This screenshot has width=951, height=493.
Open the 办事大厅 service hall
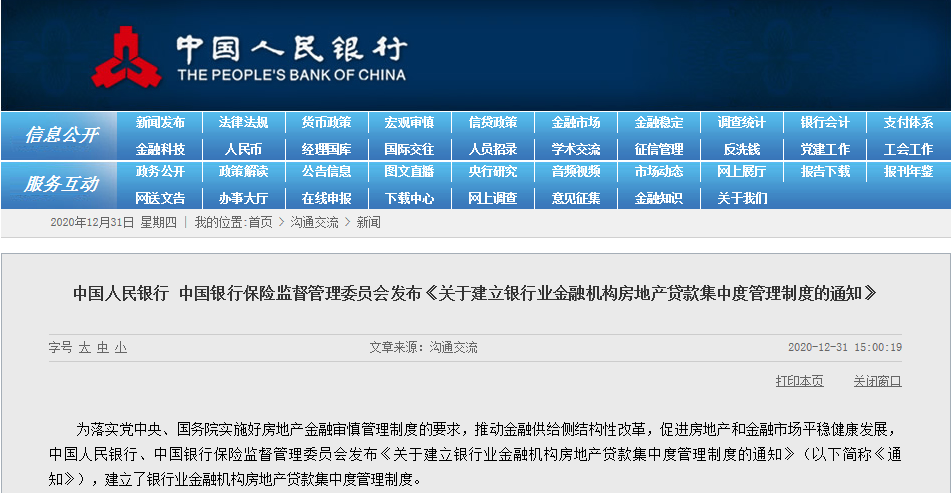[x=243, y=198]
